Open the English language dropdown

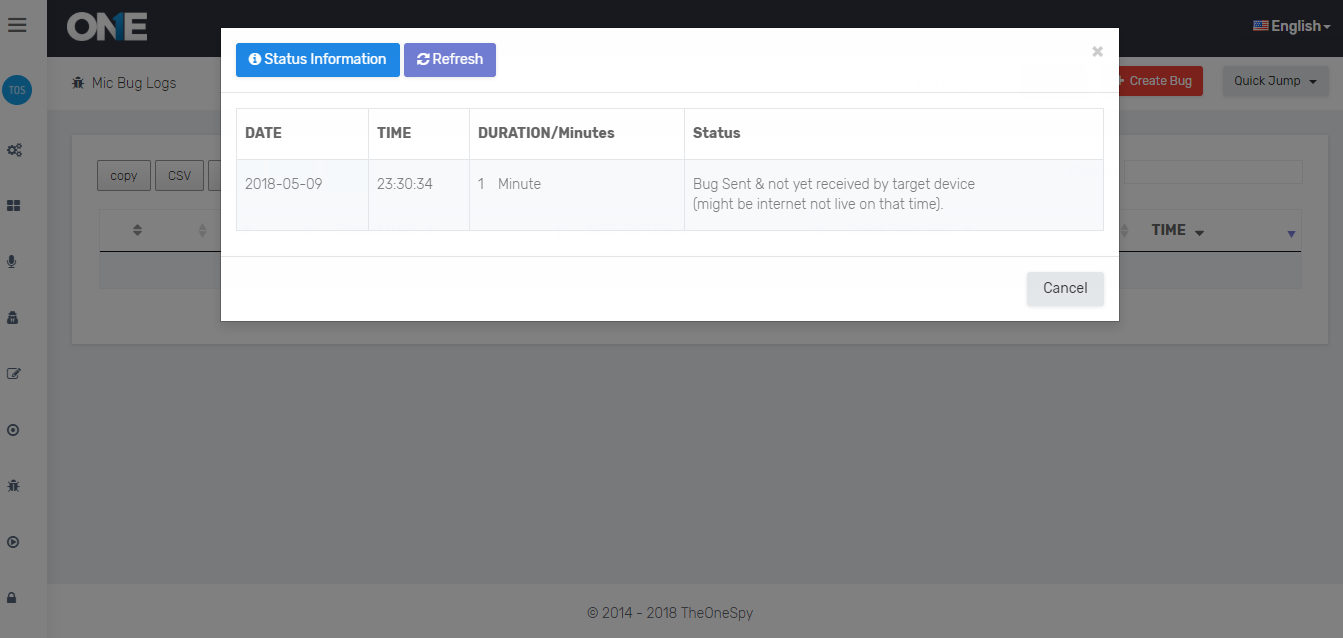(x=1292, y=26)
